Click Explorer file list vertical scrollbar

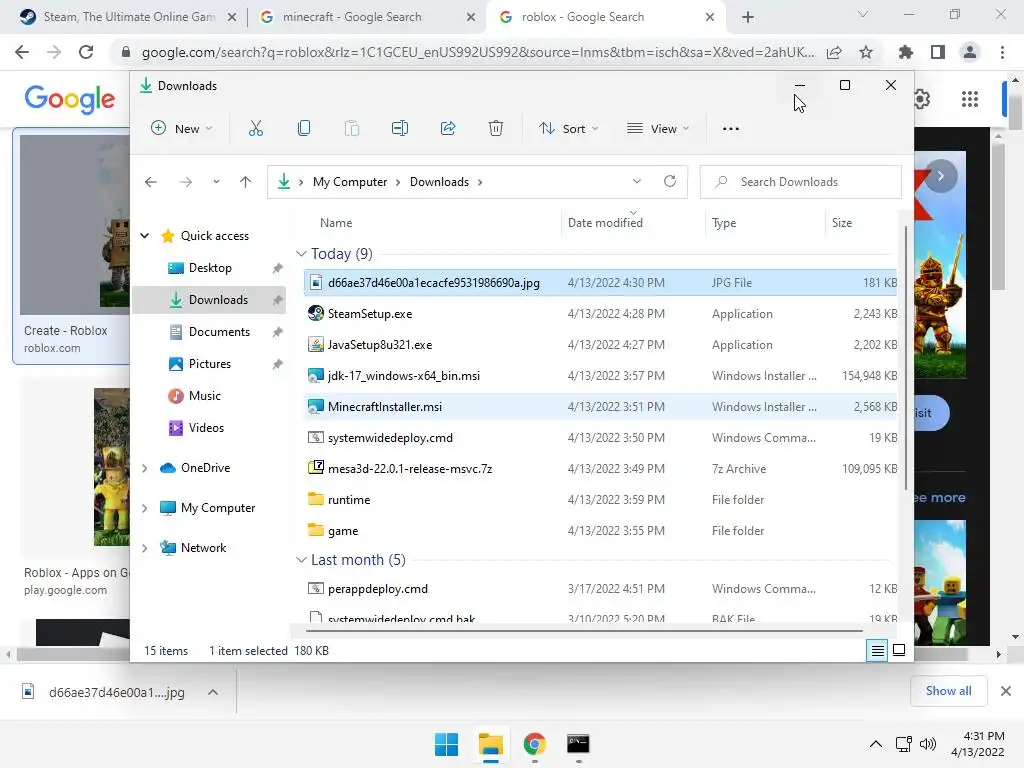pos(905,358)
